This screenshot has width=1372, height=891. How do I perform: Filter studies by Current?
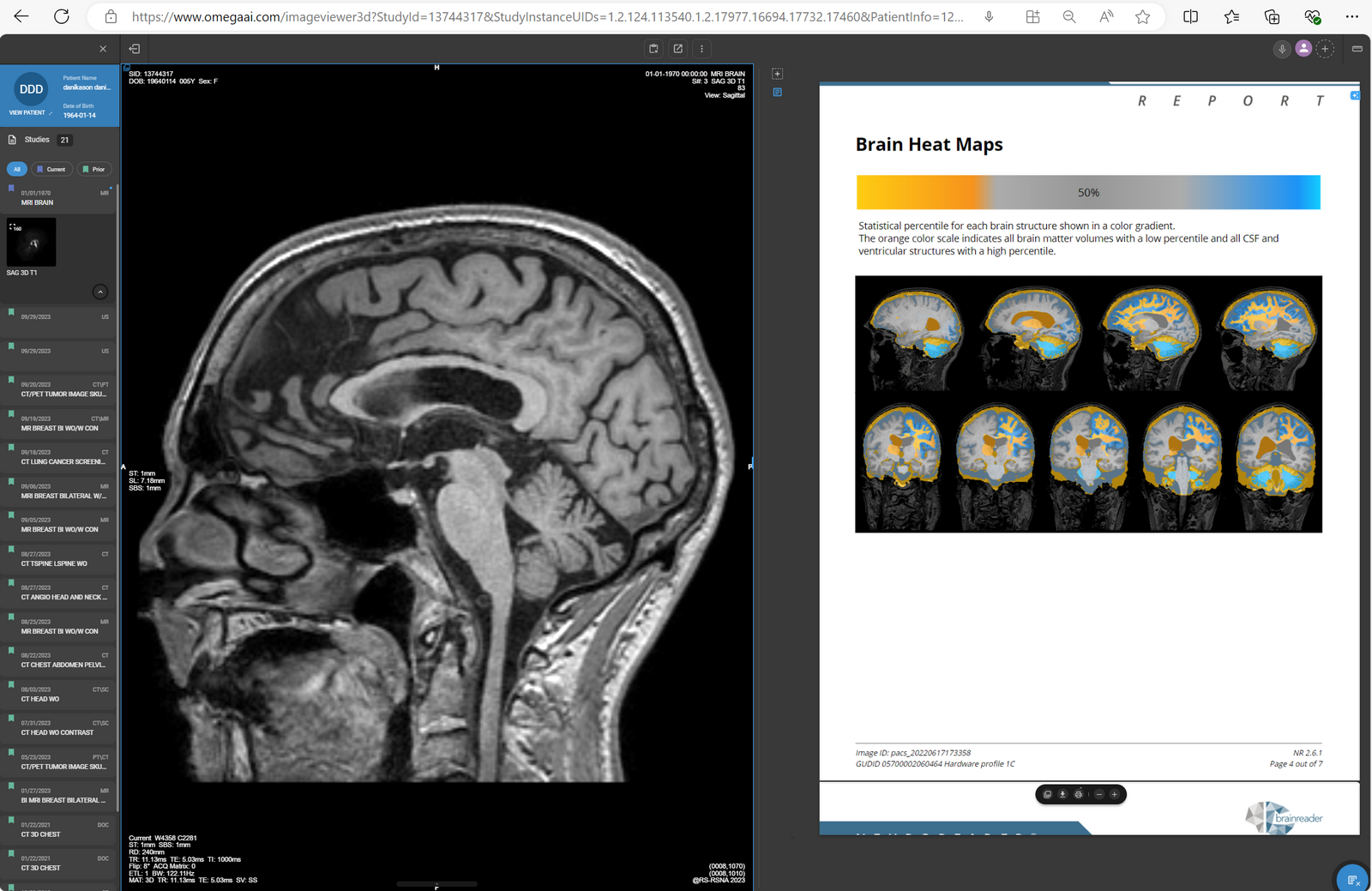pyautogui.click(x=51, y=169)
